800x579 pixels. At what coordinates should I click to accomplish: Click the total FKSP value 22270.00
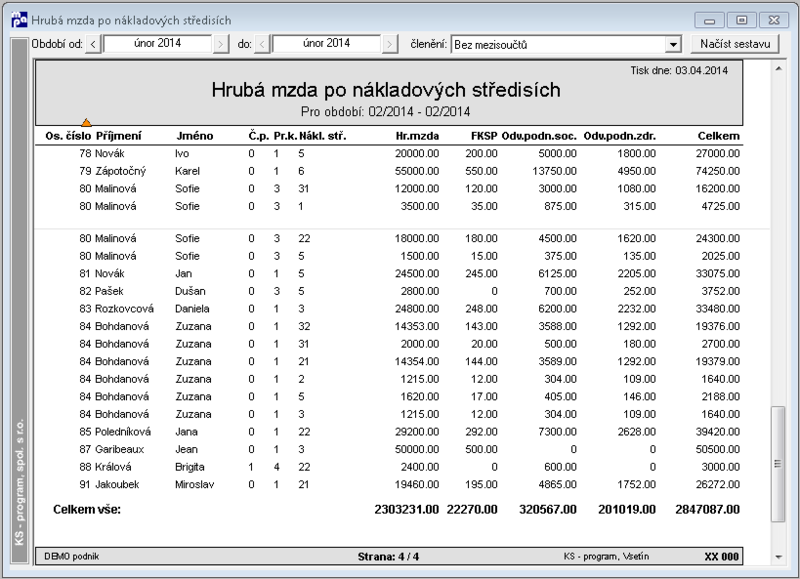coord(472,509)
